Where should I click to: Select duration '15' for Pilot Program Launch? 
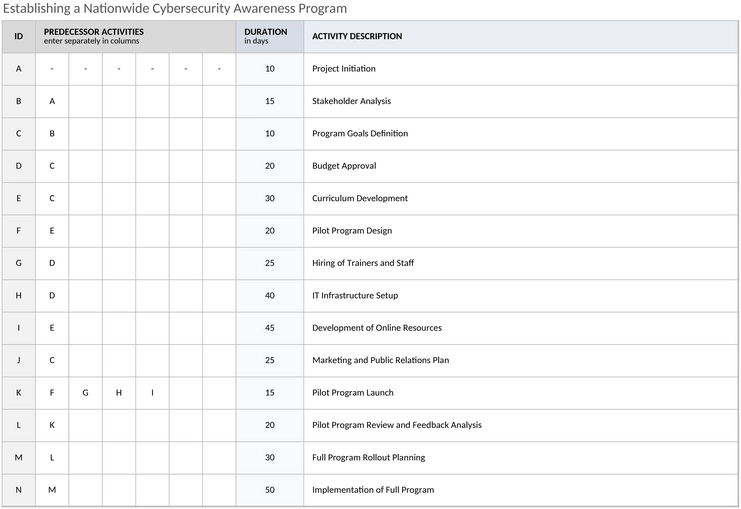[270, 393]
